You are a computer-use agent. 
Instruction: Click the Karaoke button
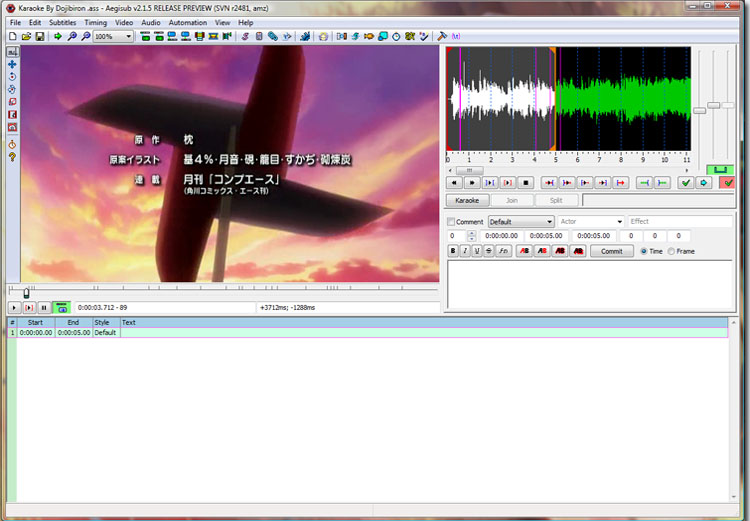click(467, 200)
